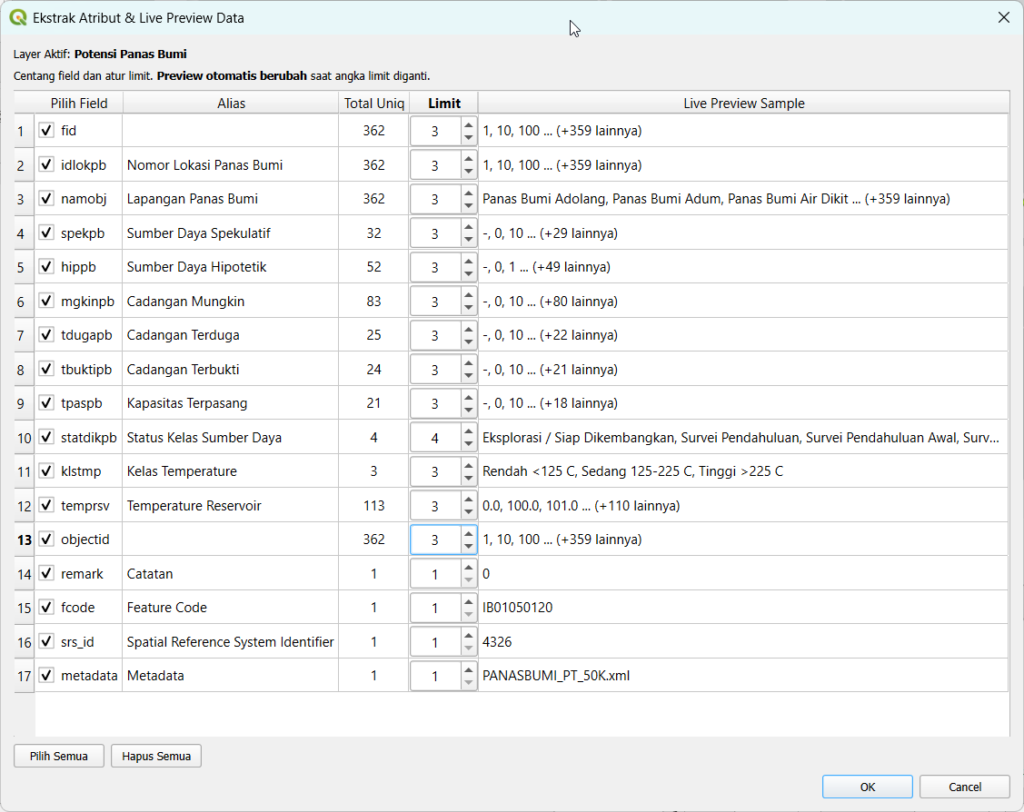Increase the limit for temprsv field
The image size is (1024, 812).
[x=468, y=499]
